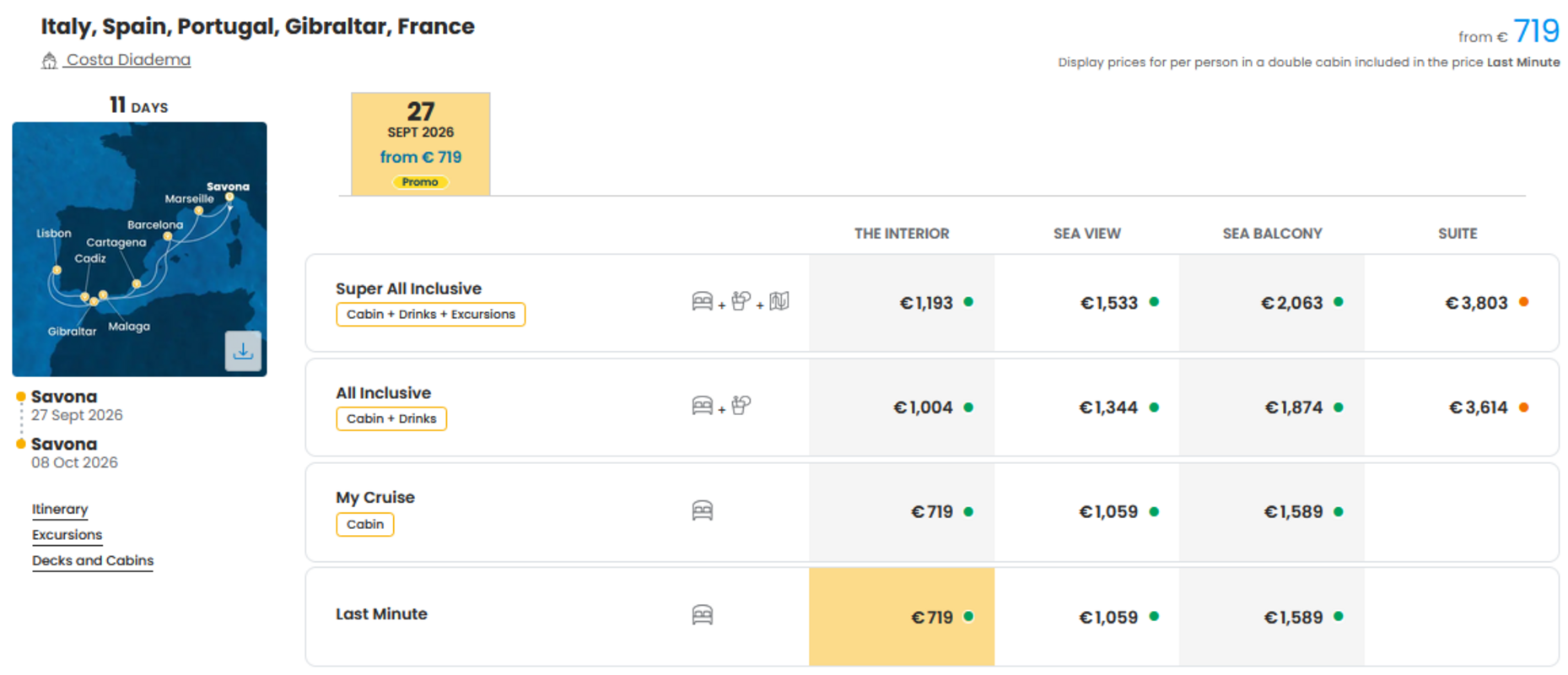Download the cruise route map
The height and width of the screenshot is (675, 1568).
(x=243, y=351)
